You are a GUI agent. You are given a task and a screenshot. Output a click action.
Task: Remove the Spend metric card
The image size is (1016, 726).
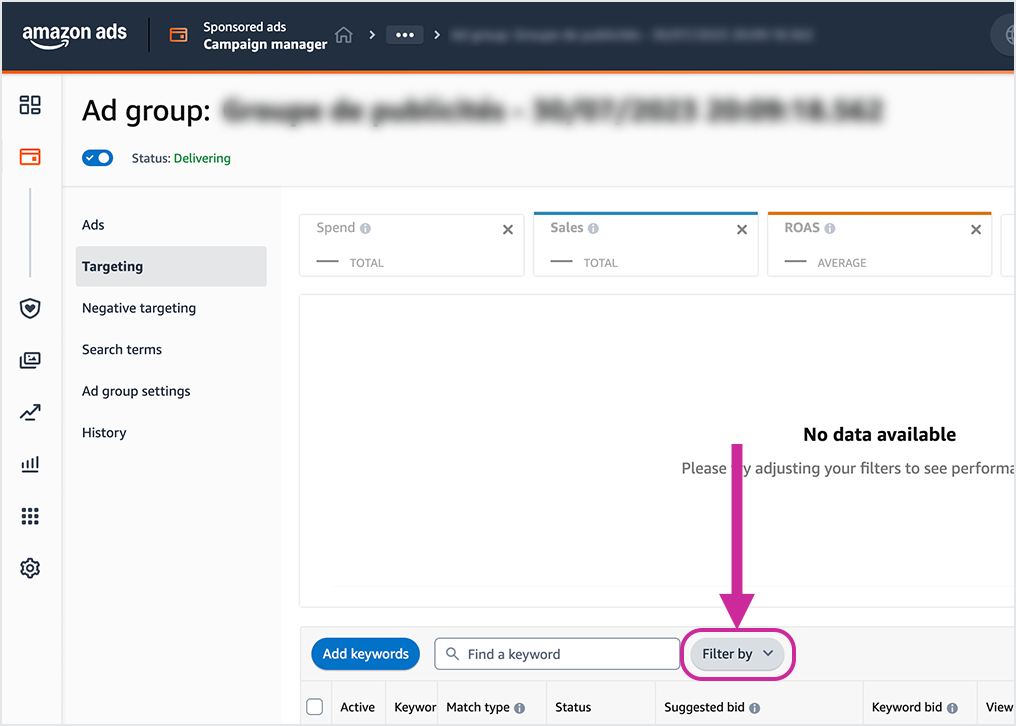click(508, 230)
